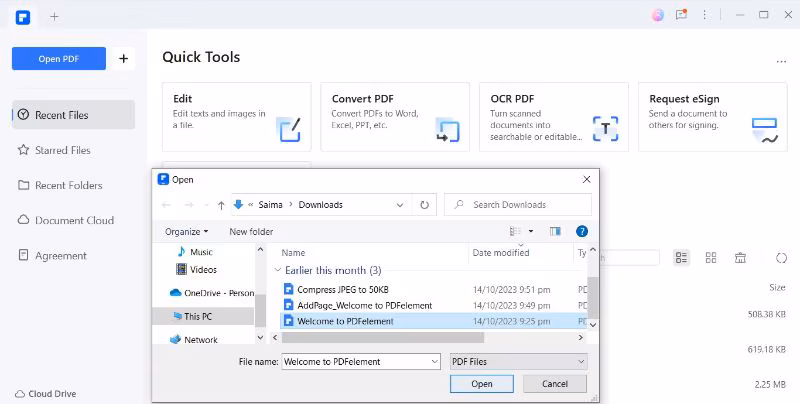Click the 14/10/2023 9:51 pm date cell

point(511,290)
